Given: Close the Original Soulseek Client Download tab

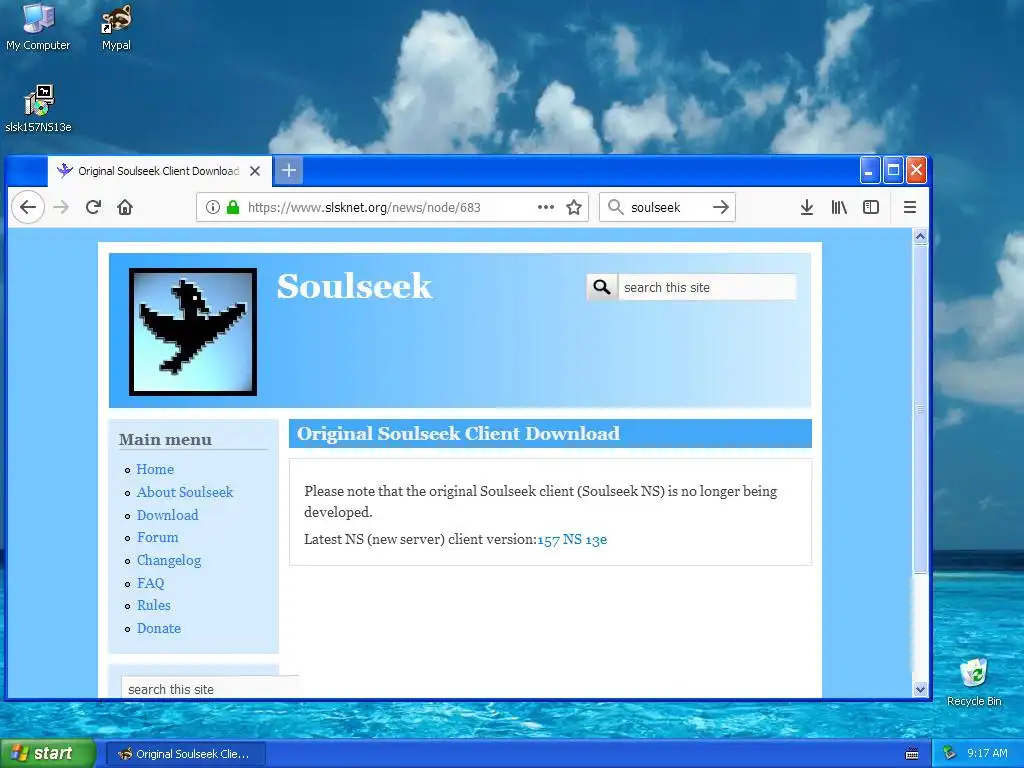Looking at the screenshot, I should tap(255, 171).
